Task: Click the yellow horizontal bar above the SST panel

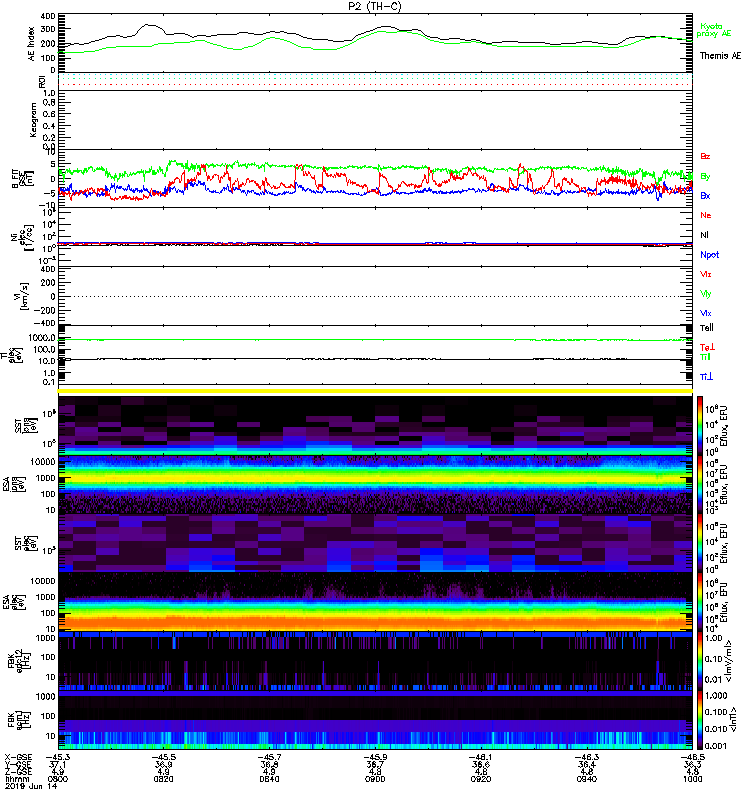Action: click(375, 391)
